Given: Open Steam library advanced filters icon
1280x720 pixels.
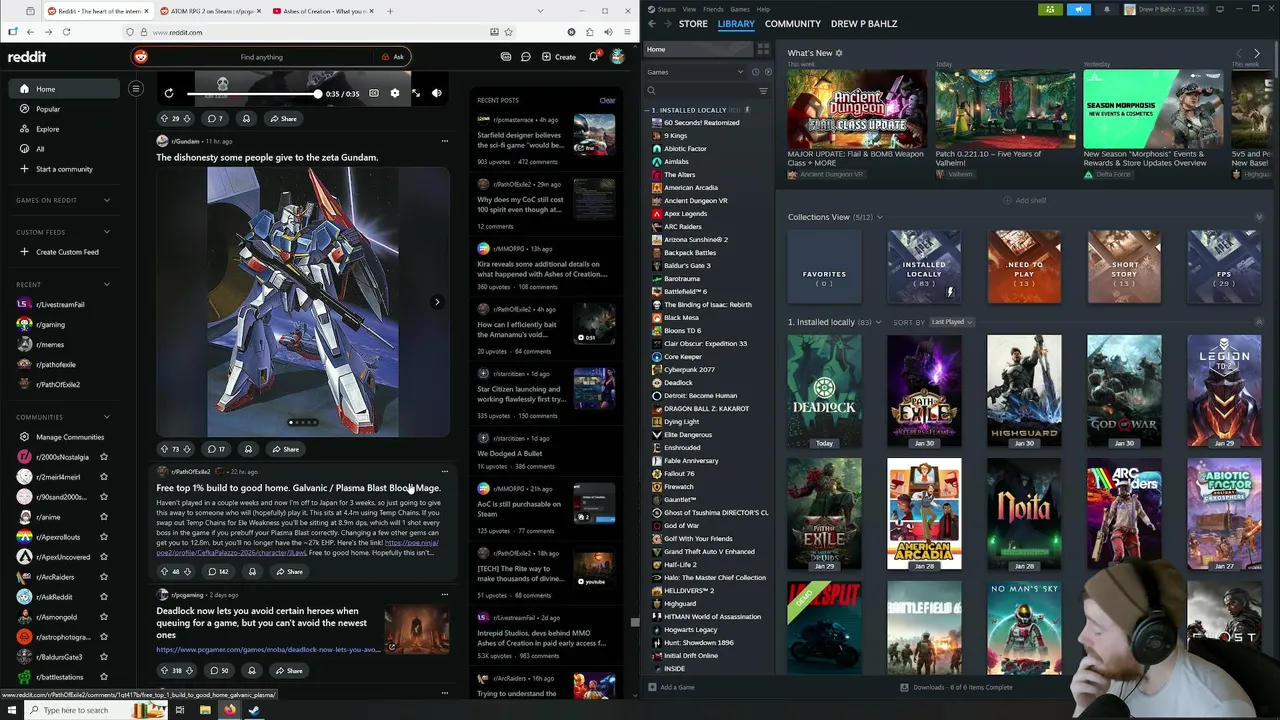Looking at the screenshot, I should [763, 91].
